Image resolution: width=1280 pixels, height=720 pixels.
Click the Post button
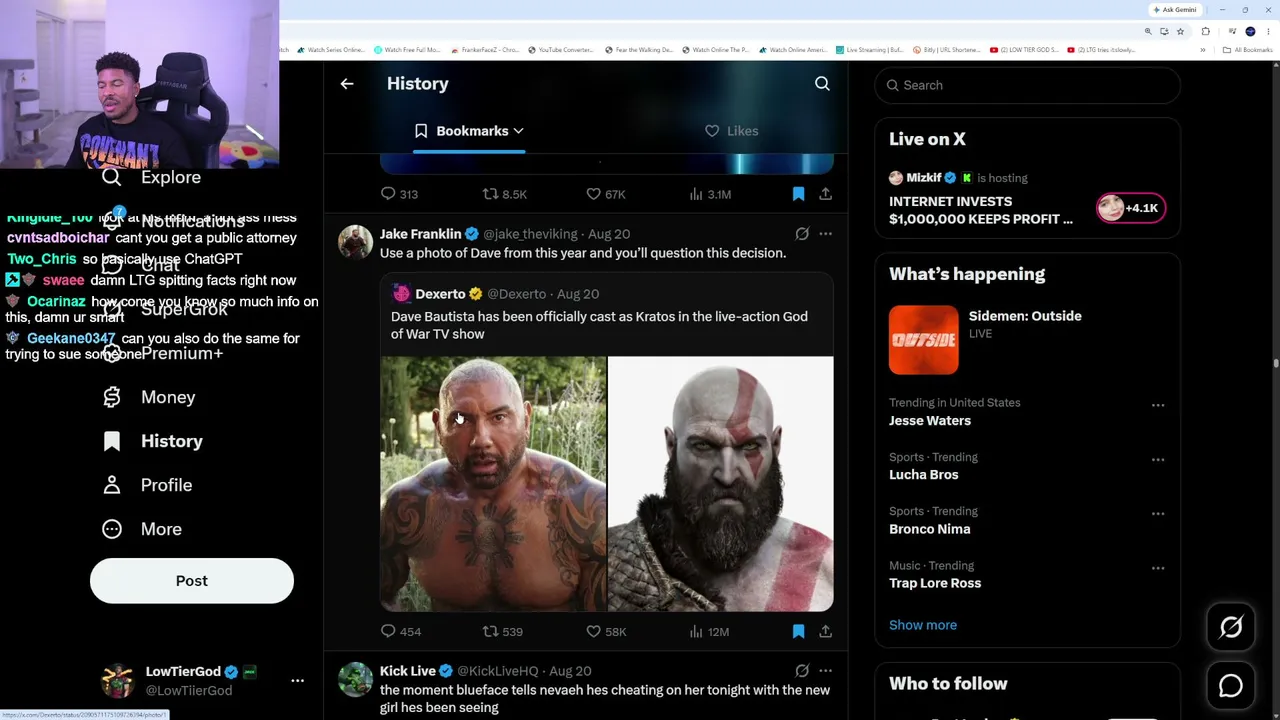pos(192,581)
